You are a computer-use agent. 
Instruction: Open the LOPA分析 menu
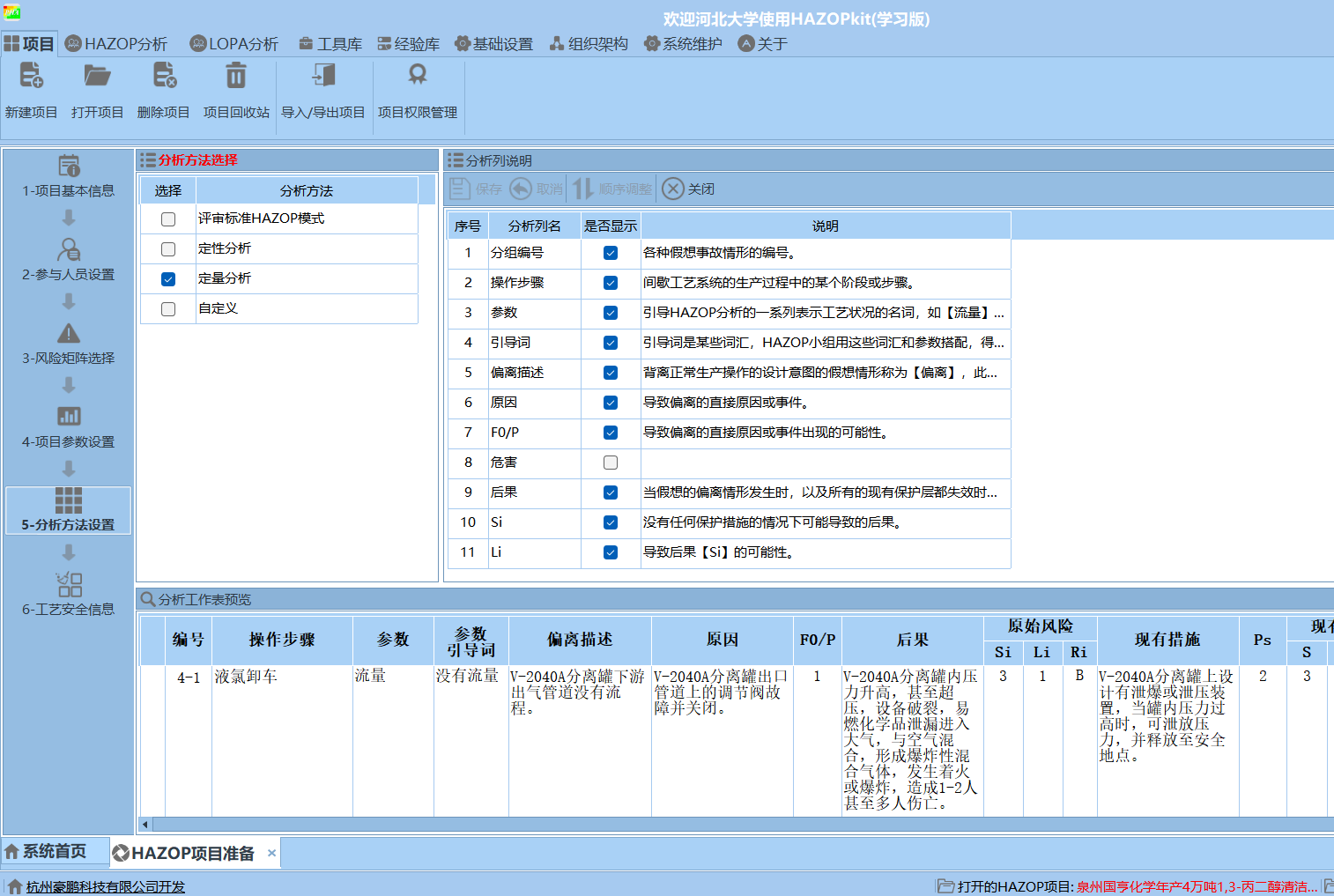(x=234, y=43)
